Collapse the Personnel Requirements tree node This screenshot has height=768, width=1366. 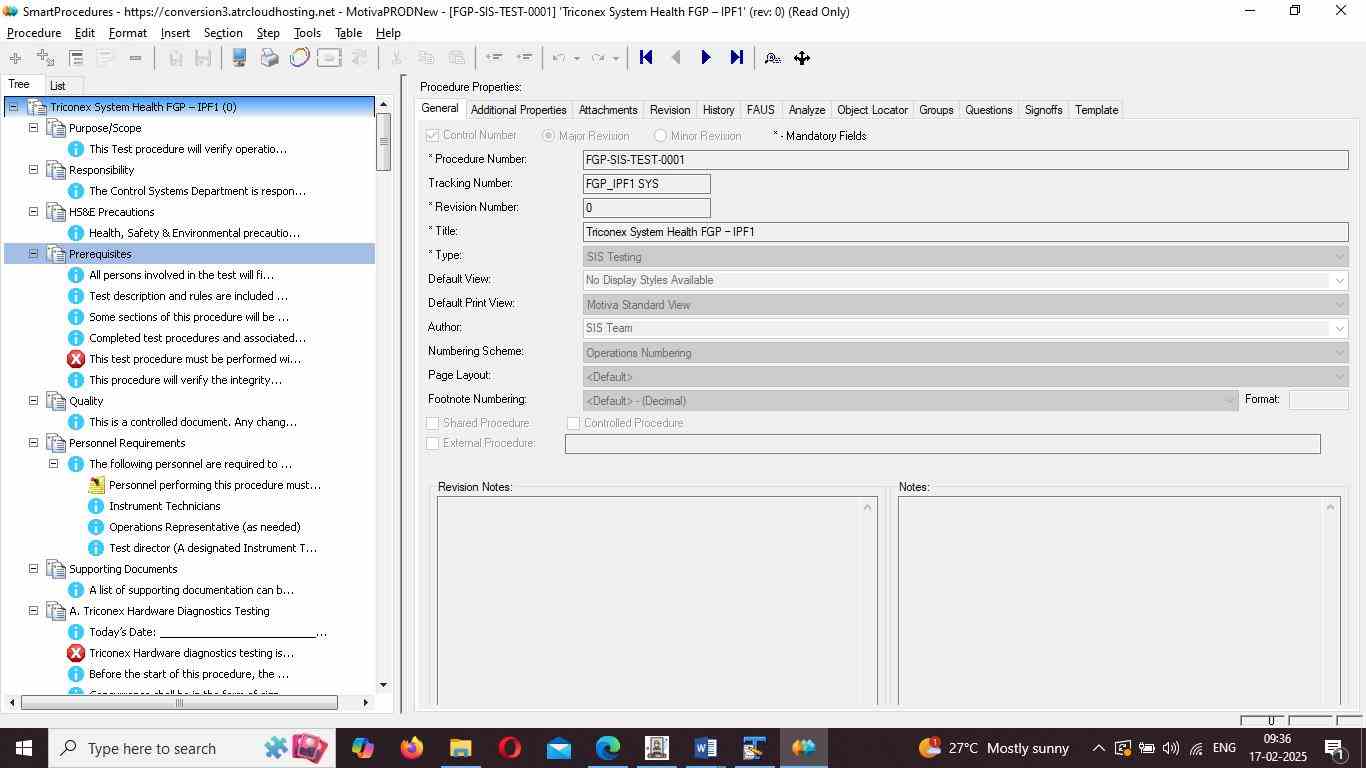33,443
